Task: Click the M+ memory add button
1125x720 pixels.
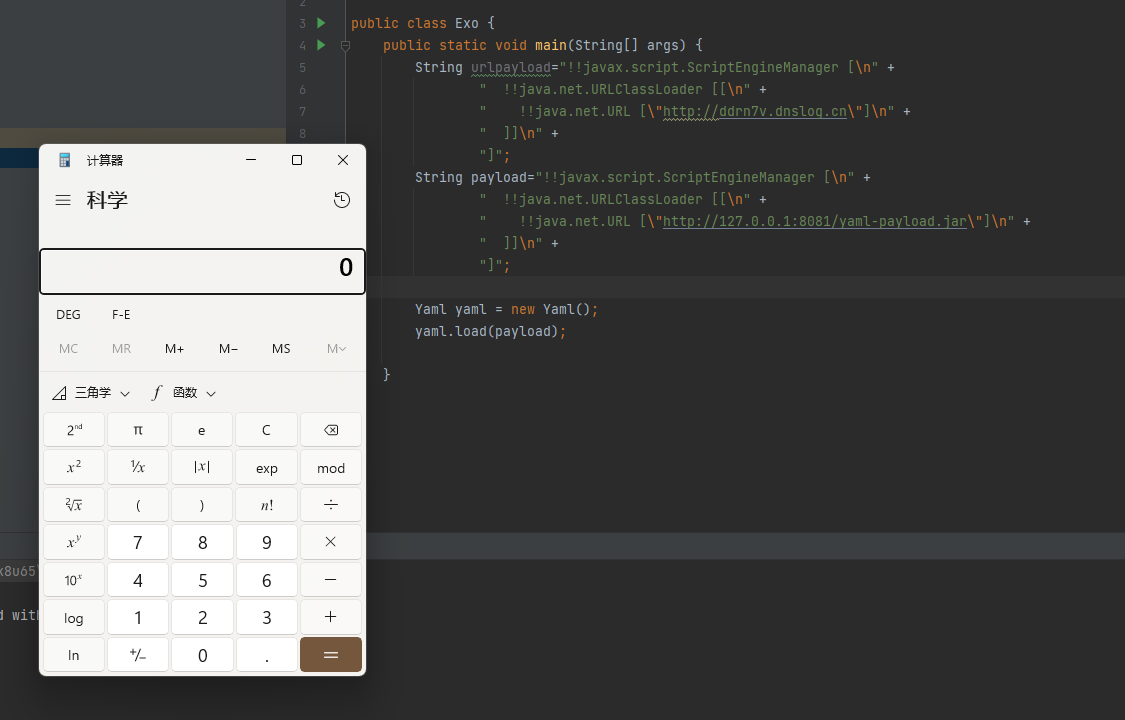Action: tap(174, 349)
